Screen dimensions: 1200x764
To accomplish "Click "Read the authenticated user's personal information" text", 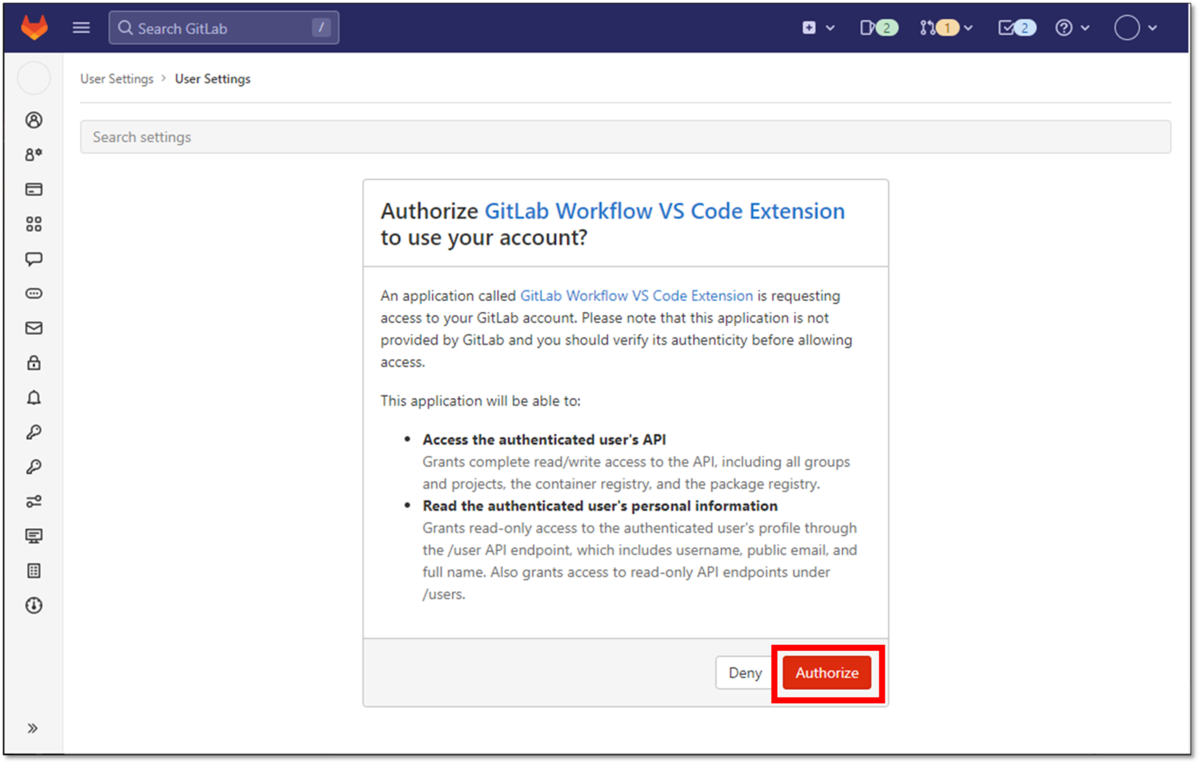I will (x=600, y=506).
